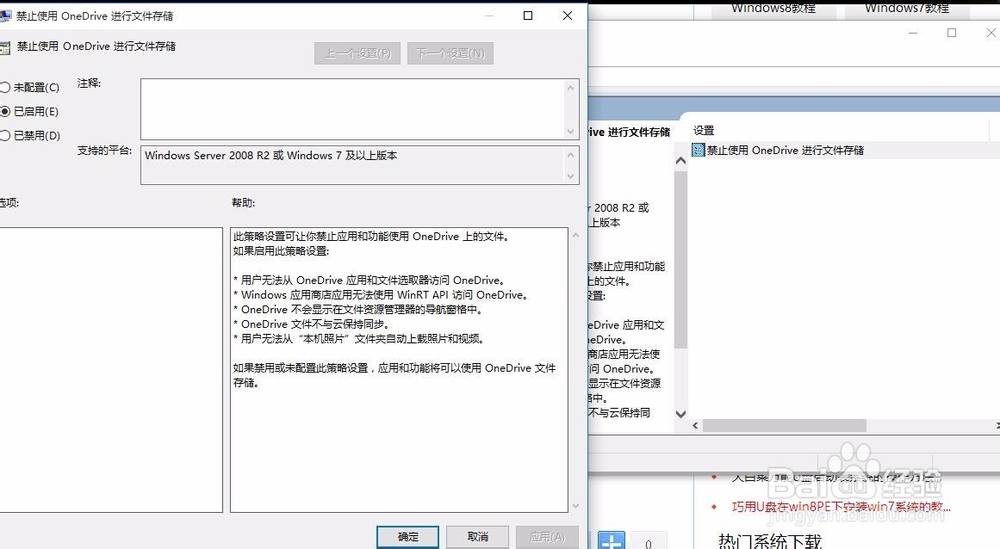Click the comment box scroll up arrow
The image size is (1000, 549).
571,88
